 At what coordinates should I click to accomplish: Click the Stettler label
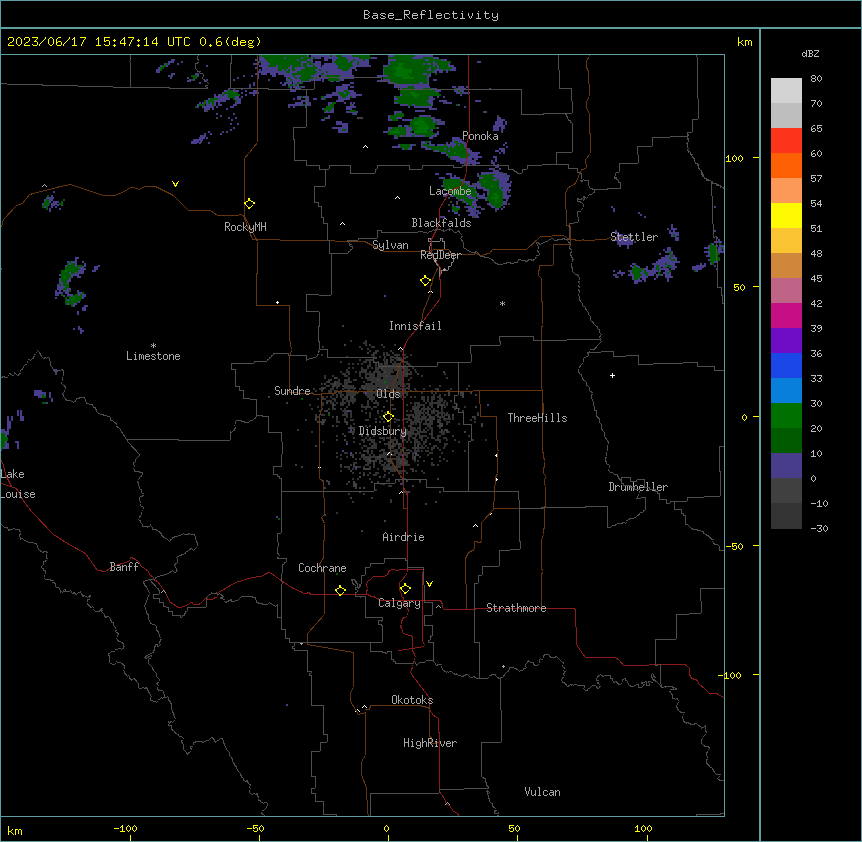point(634,237)
